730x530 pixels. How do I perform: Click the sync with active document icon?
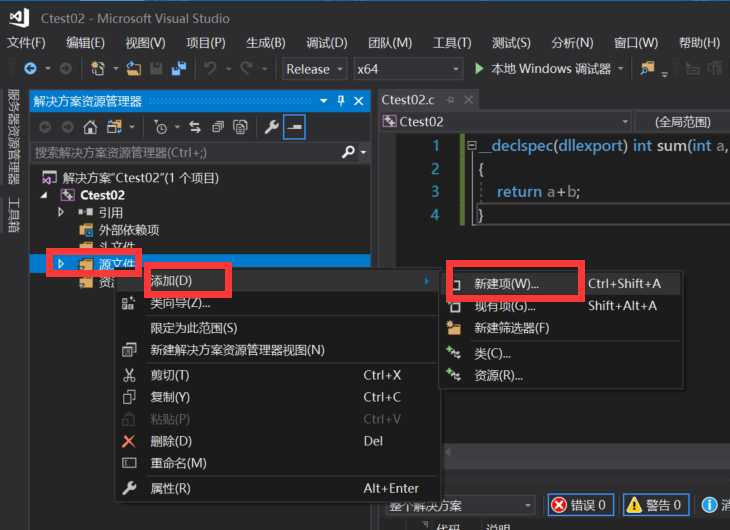tap(195, 127)
